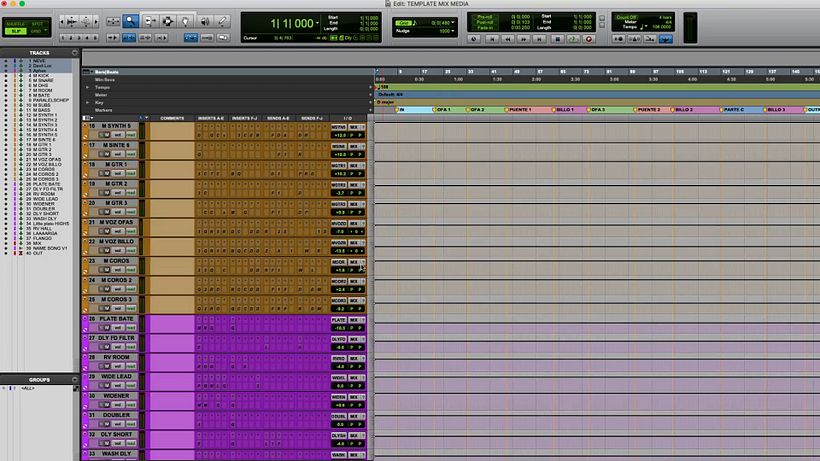Toggle Post-roll in transport display

pos(485,22)
